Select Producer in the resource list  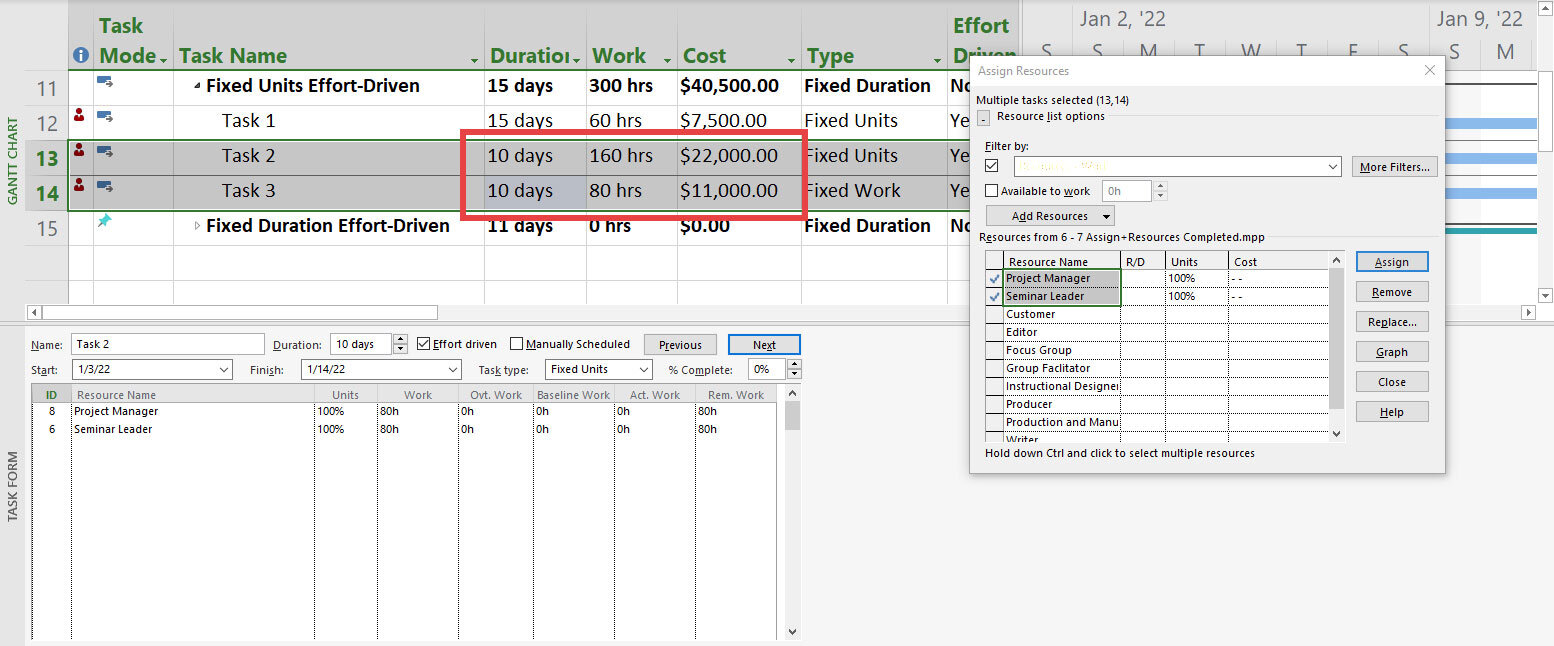pos(1062,404)
